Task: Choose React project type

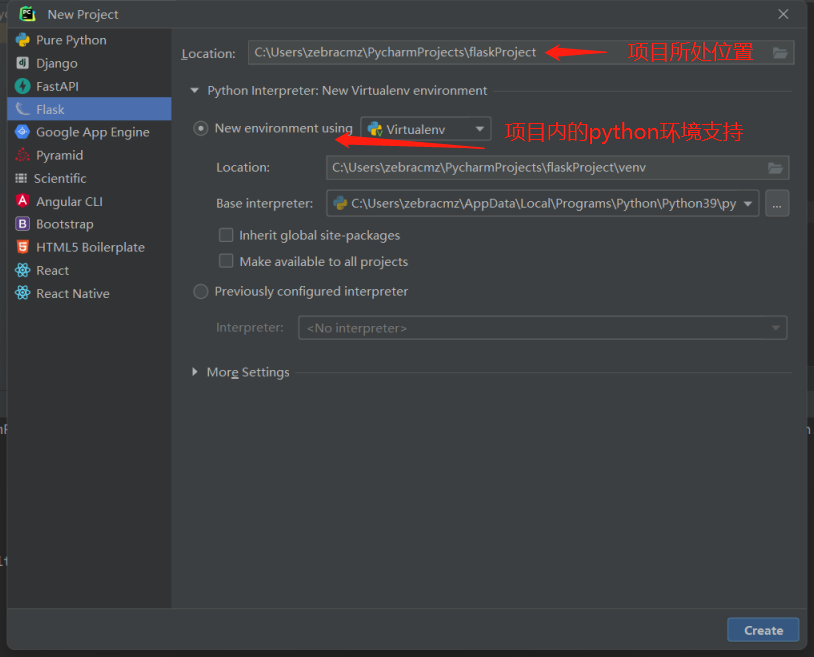Action: tap(89, 270)
